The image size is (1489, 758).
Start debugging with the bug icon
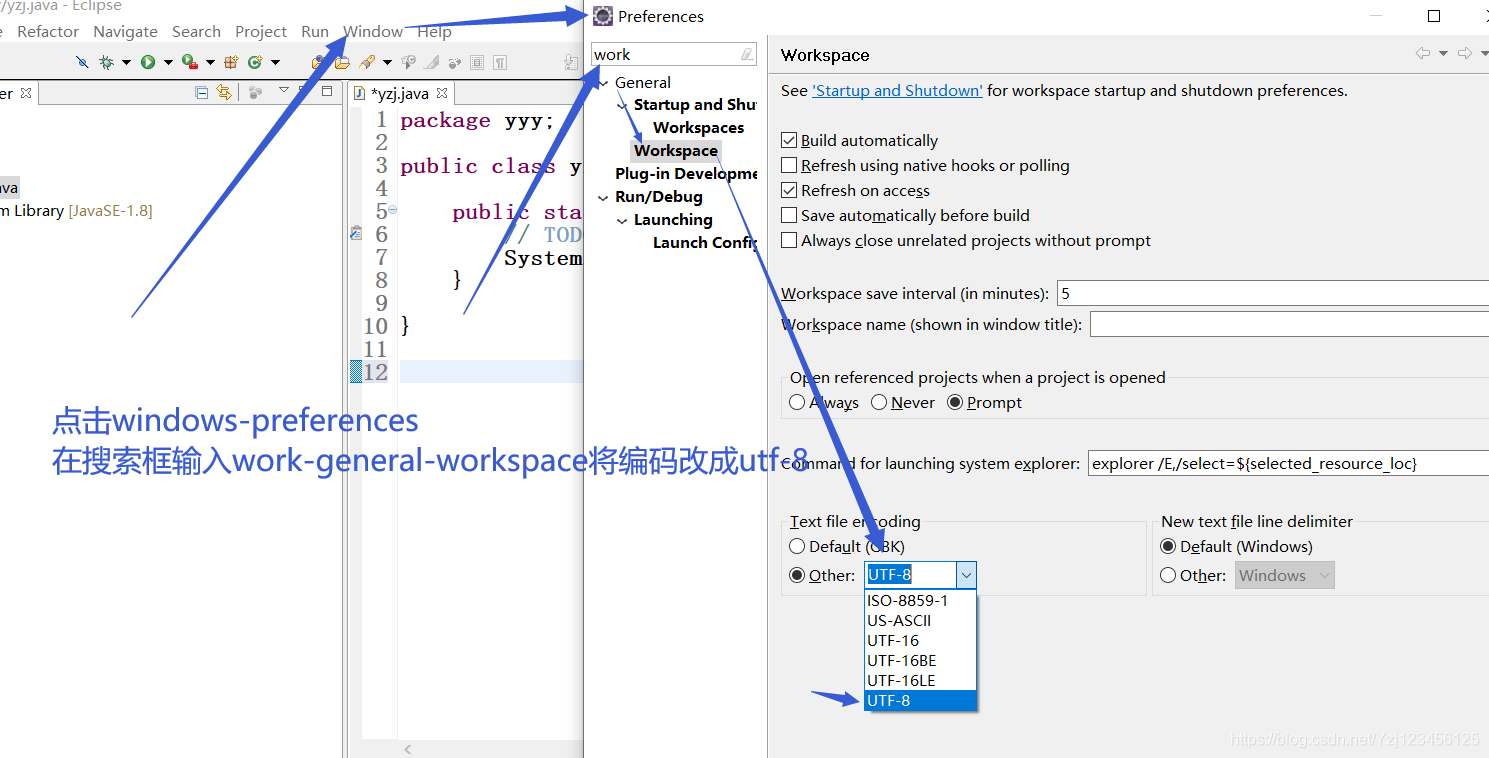point(106,62)
